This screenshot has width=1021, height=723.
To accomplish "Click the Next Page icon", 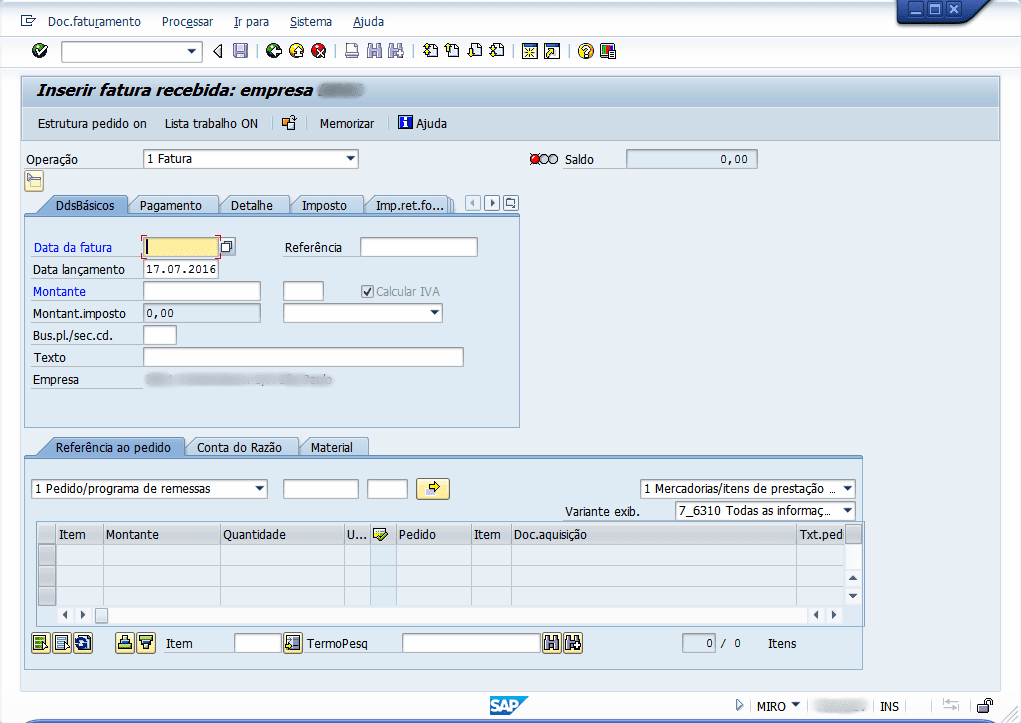I will 475,51.
